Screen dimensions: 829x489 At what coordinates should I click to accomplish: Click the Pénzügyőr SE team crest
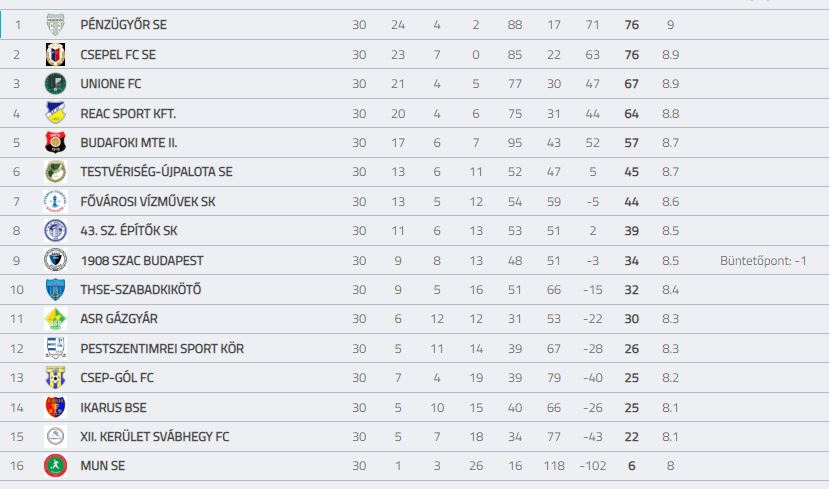pos(55,25)
